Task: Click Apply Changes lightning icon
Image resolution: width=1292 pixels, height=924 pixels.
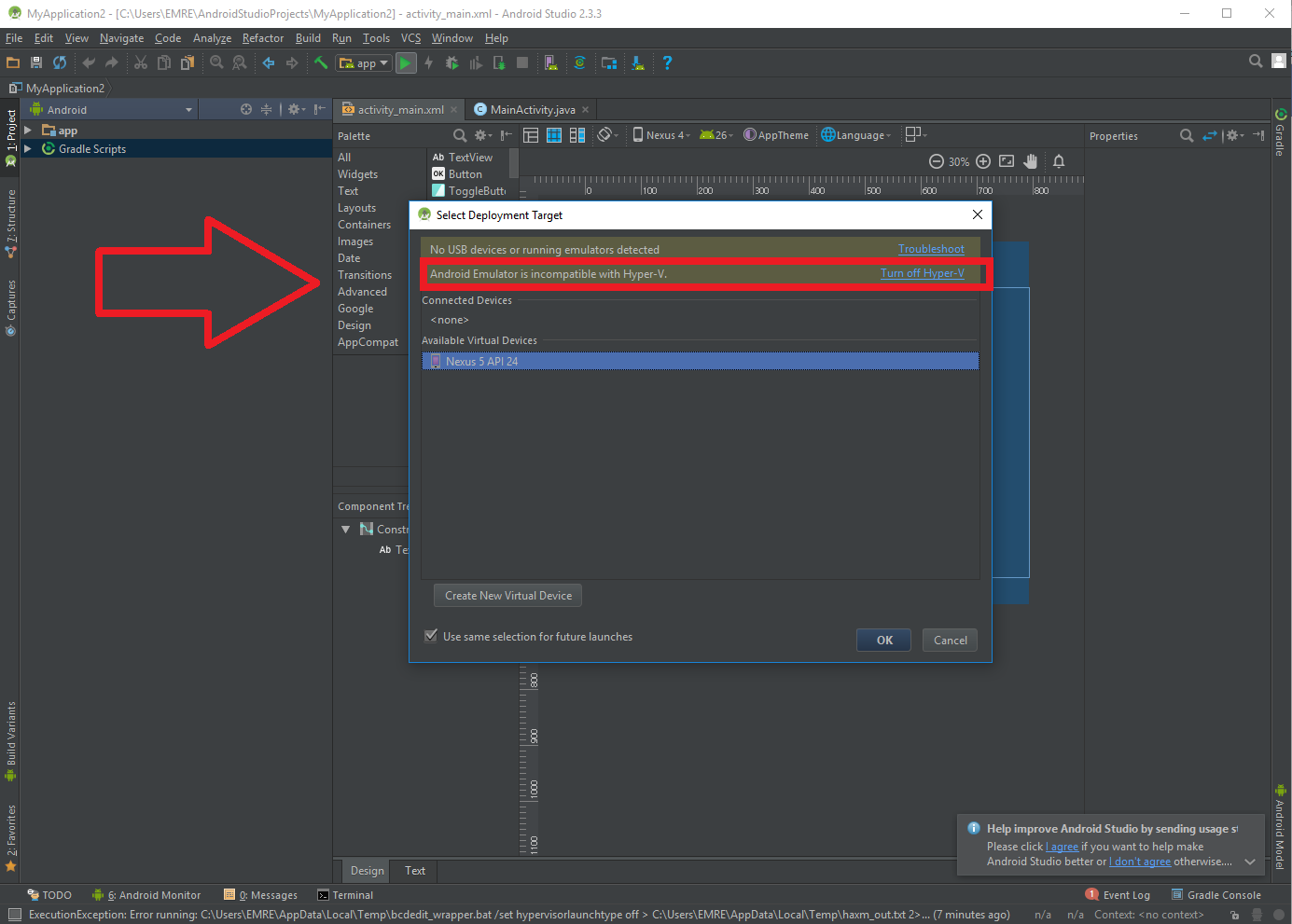Action: click(x=428, y=62)
